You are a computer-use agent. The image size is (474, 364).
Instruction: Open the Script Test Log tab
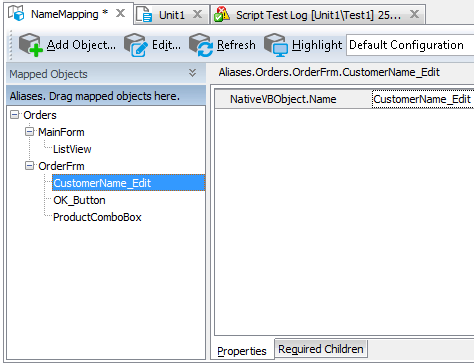319,15
